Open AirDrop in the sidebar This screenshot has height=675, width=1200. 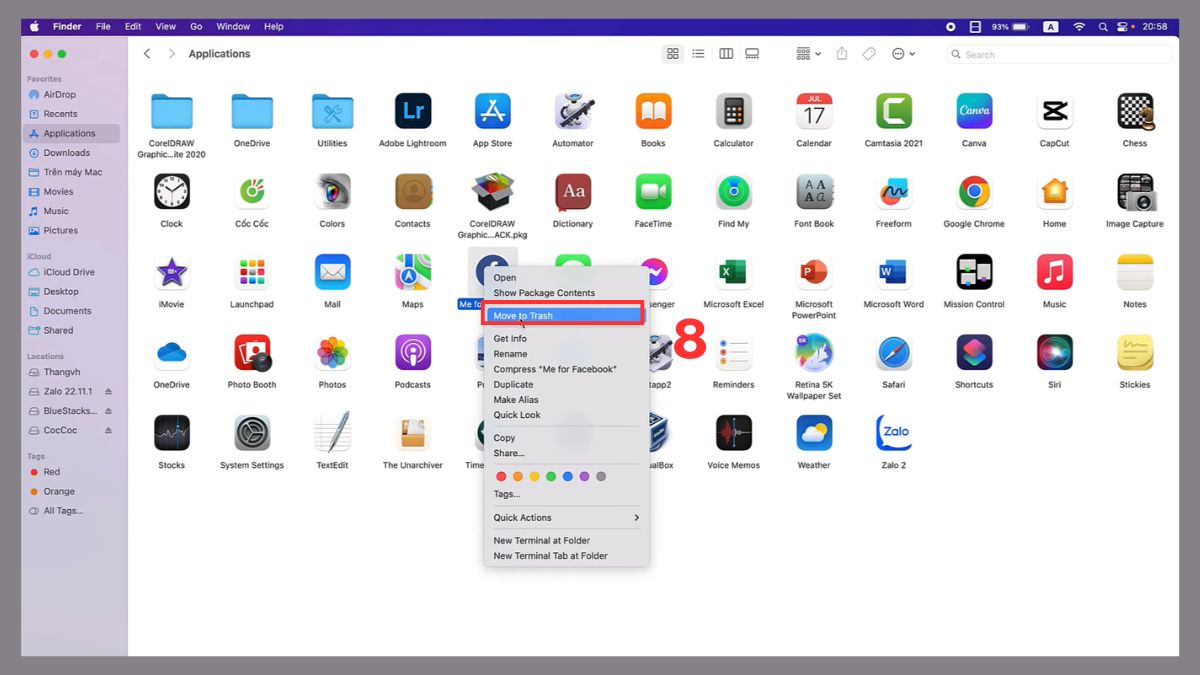point(72,95)
